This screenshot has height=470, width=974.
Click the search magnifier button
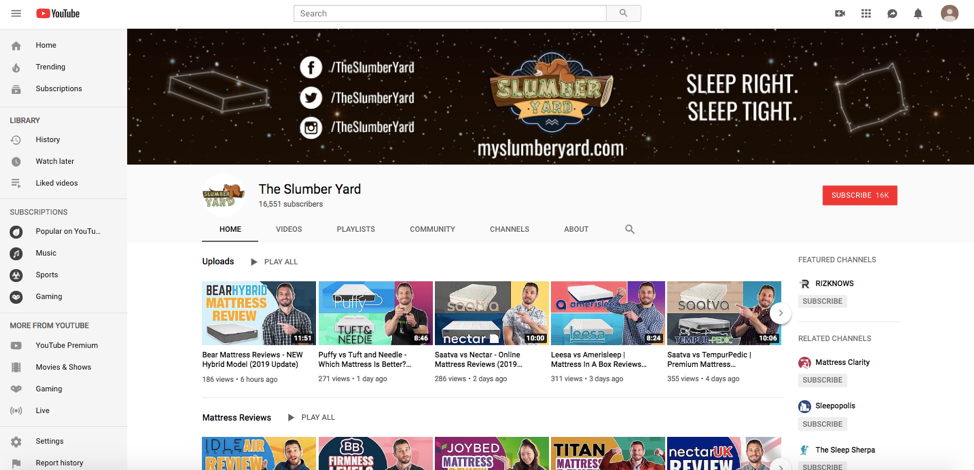(x=624, y=13)
